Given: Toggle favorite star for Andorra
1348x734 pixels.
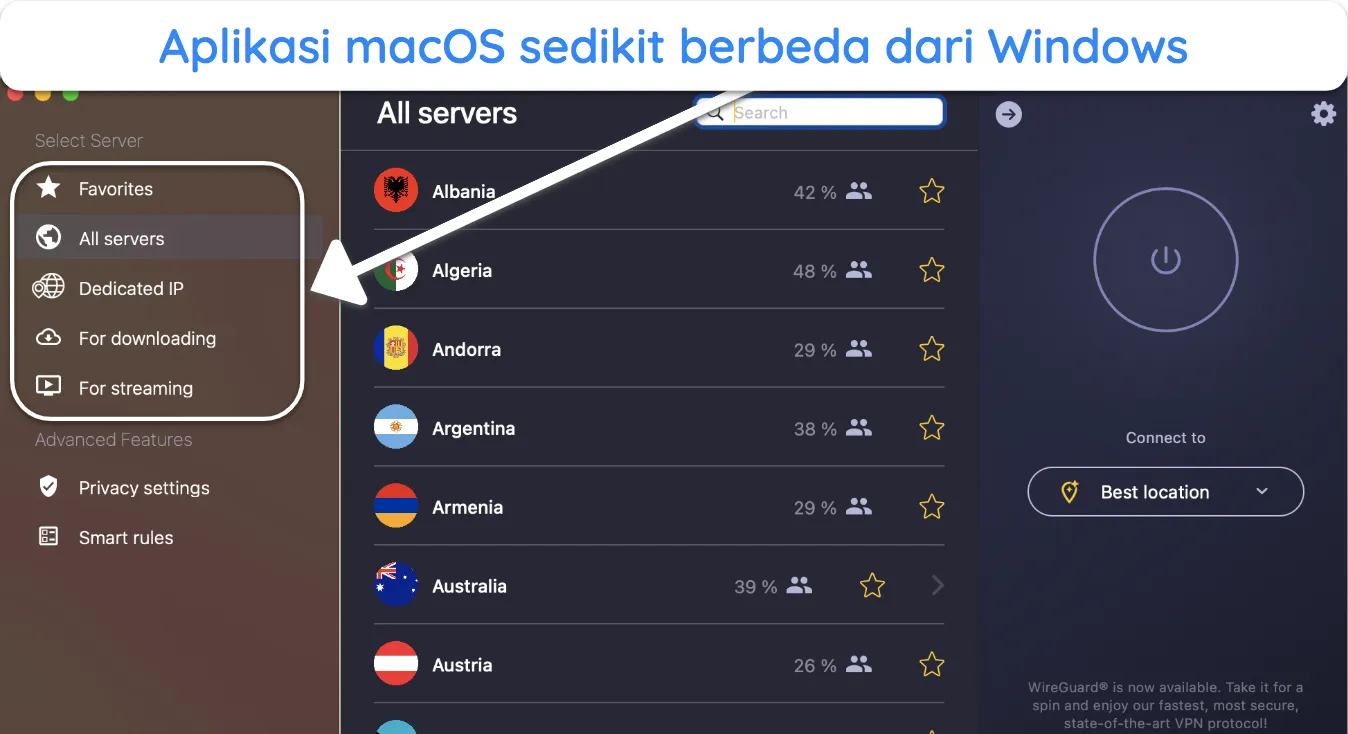Looking at the screenshot, I should tap(932, 349).
